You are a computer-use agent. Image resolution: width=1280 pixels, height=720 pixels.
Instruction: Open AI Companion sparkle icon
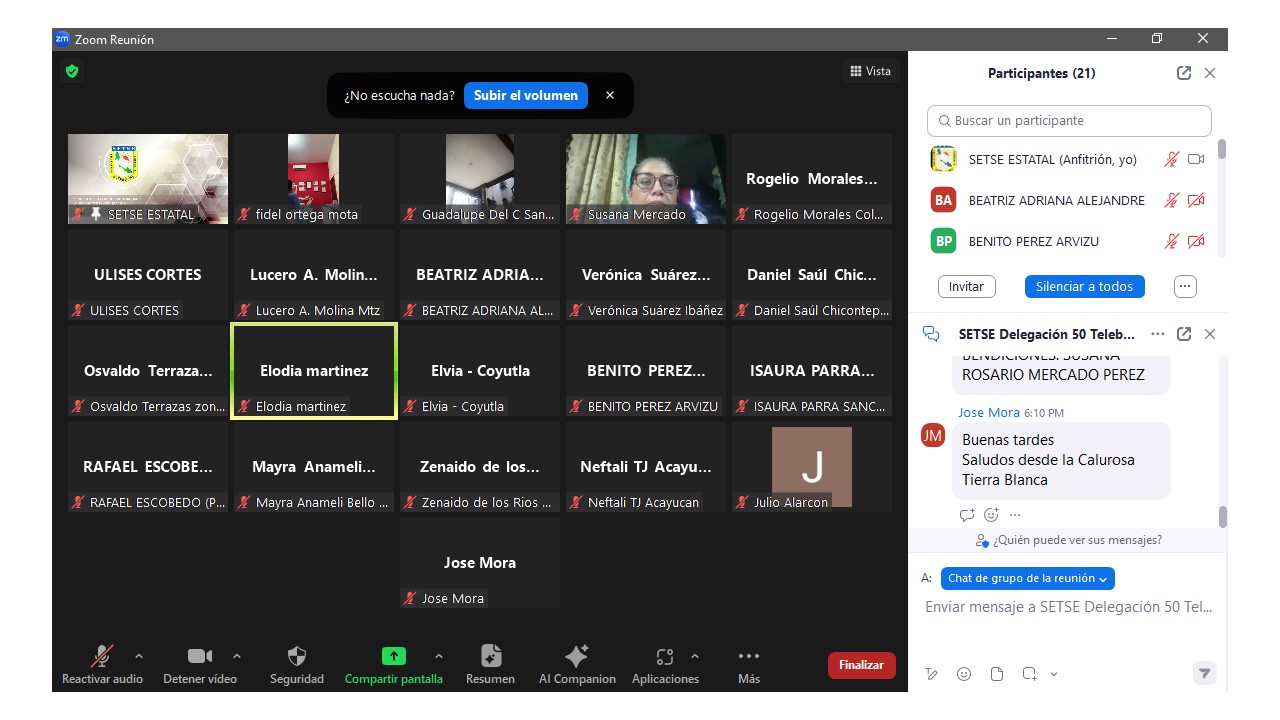click(x=577, y=657)
